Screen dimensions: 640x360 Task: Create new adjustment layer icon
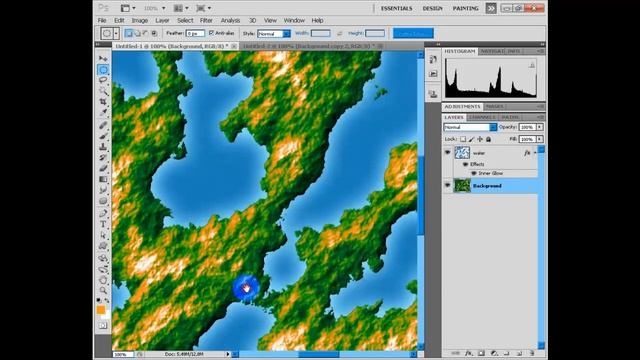coord(494,353)
